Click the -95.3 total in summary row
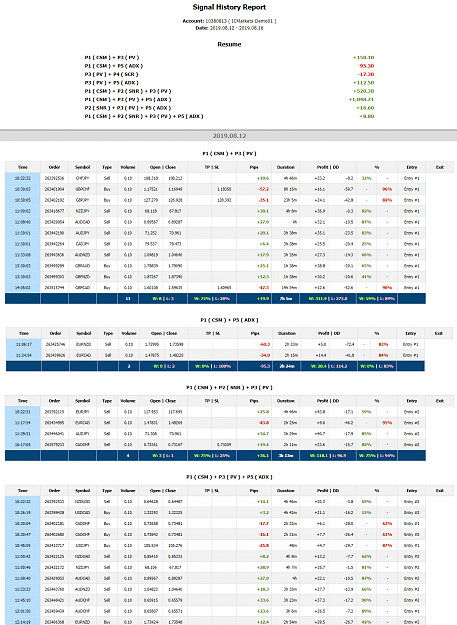The width and height of the screenshot is (457, 625). pos(263,366)
